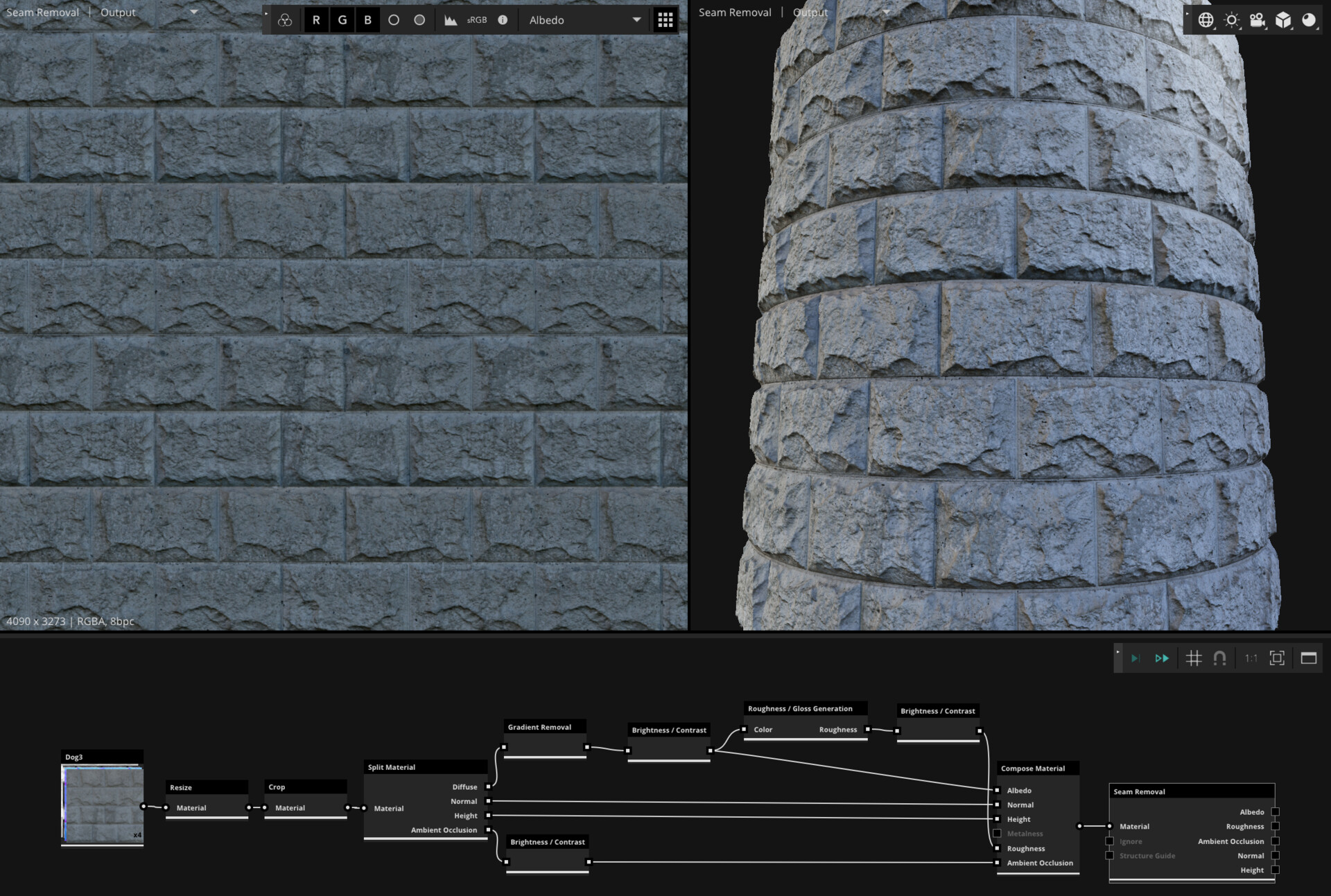This screenshot has height=896, width=1331.
Task: Open the histogram display
Action: tap(449, 19)
